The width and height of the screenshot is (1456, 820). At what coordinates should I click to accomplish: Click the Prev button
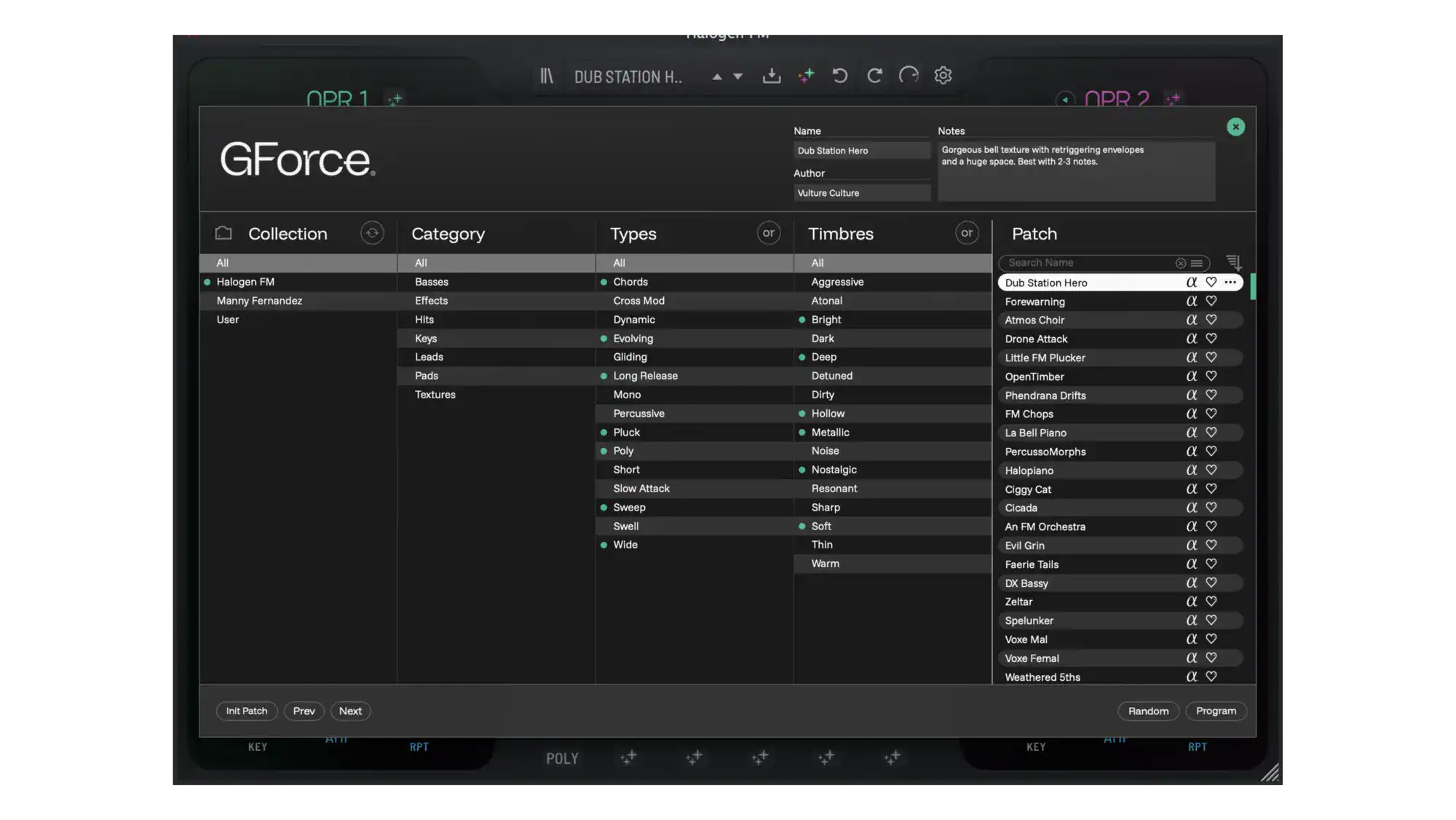[304, 711]
